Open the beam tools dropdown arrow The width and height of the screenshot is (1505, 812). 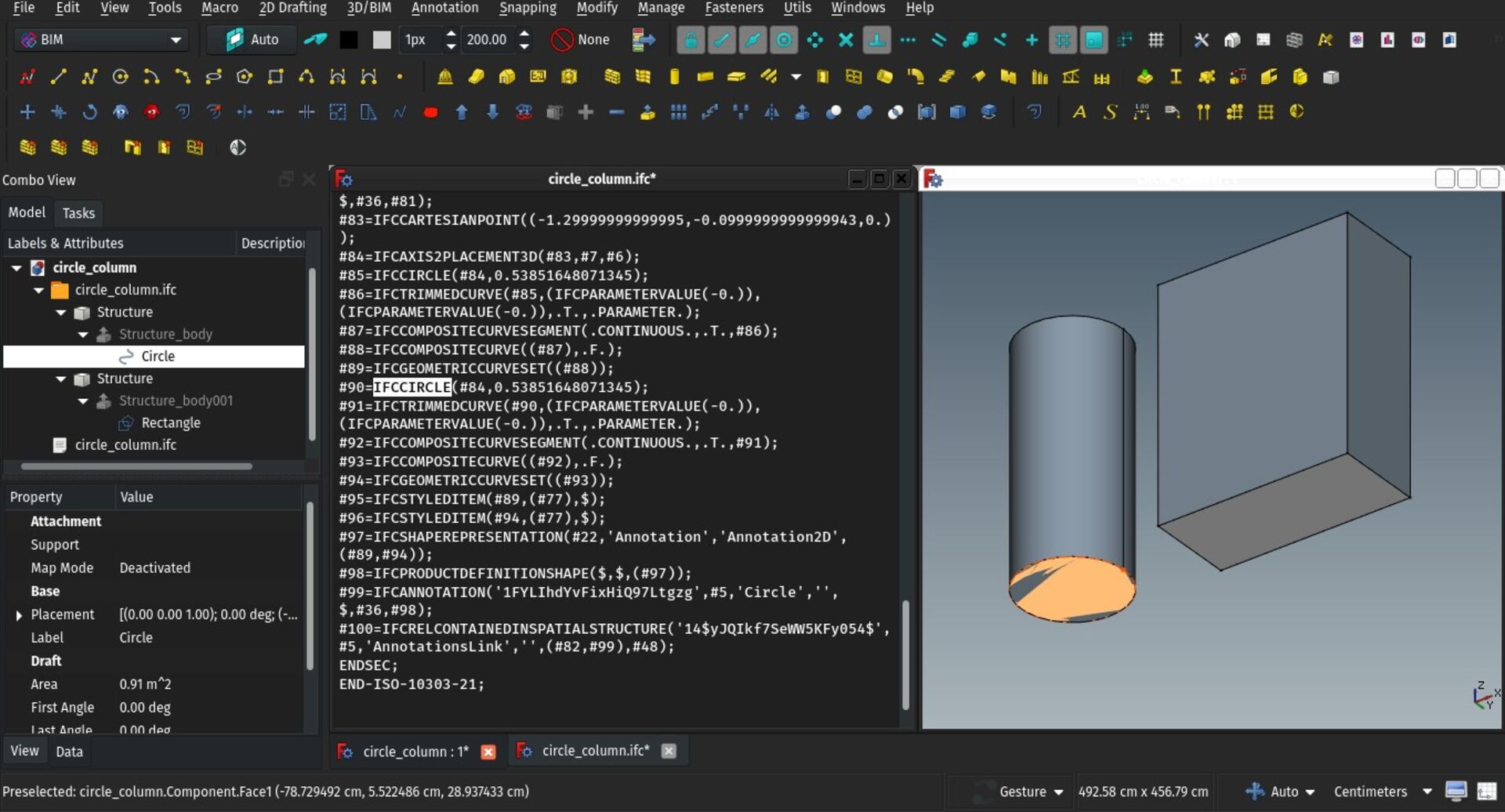(796, 77)
